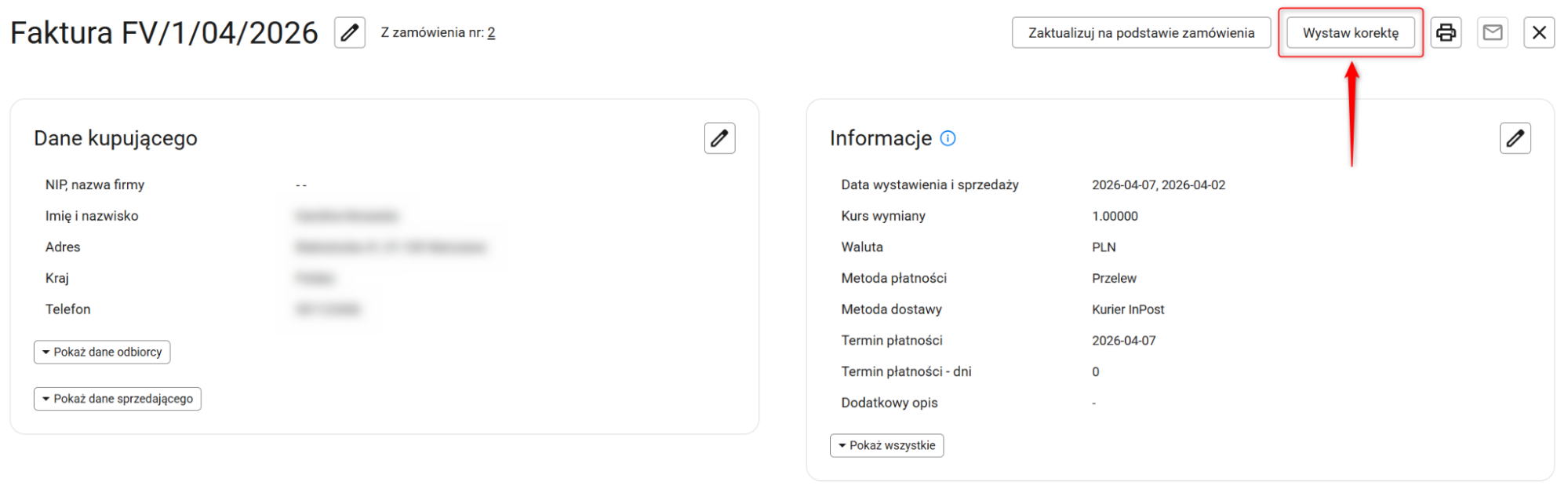Click the PLN currency value
Viewport: 1568px width, 497px height.
click(x=1104, y=247)
